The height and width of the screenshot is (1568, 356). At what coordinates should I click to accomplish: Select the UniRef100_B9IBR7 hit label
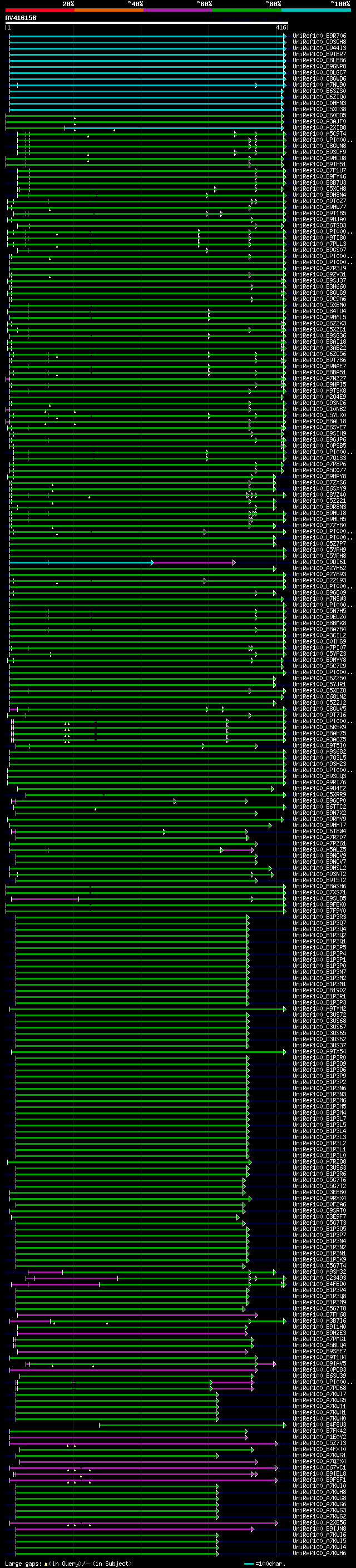tap(319, 54)
